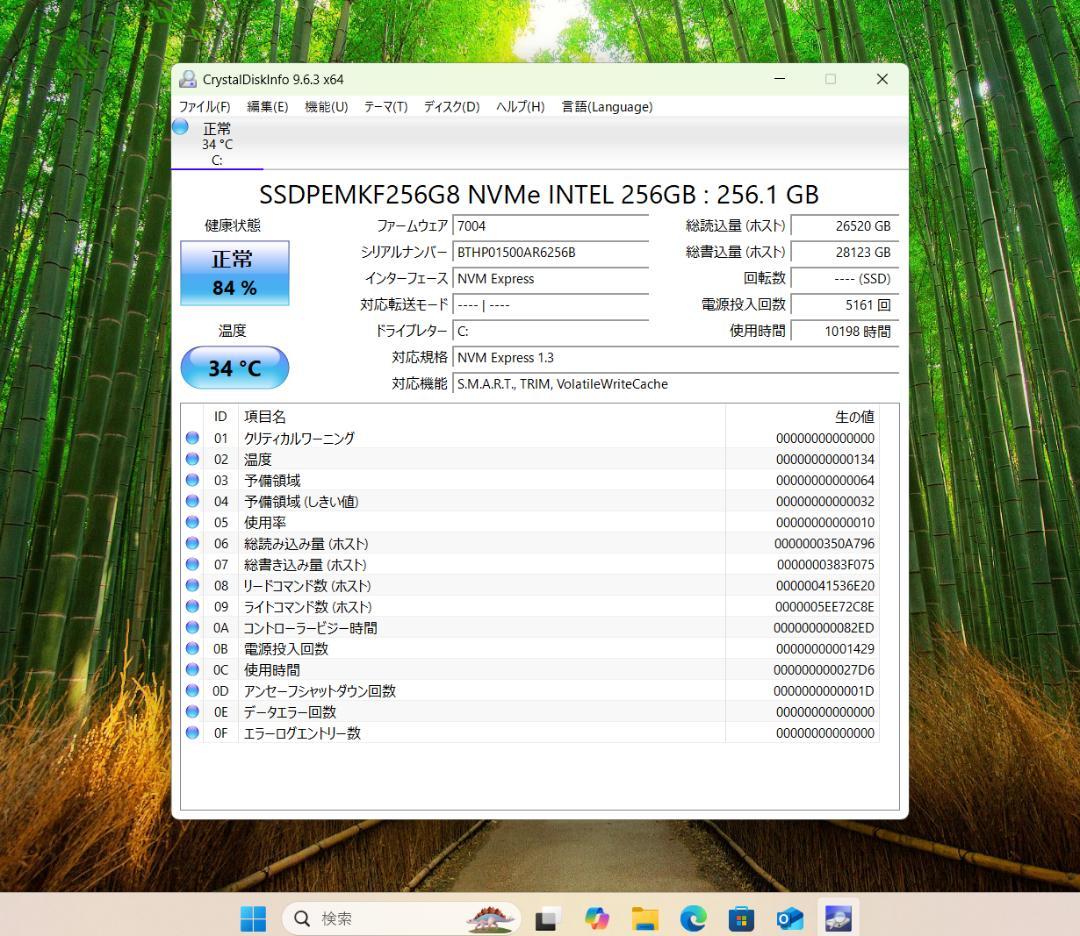Select the C: drive tab above the drive name

click(x=218, y=143)
